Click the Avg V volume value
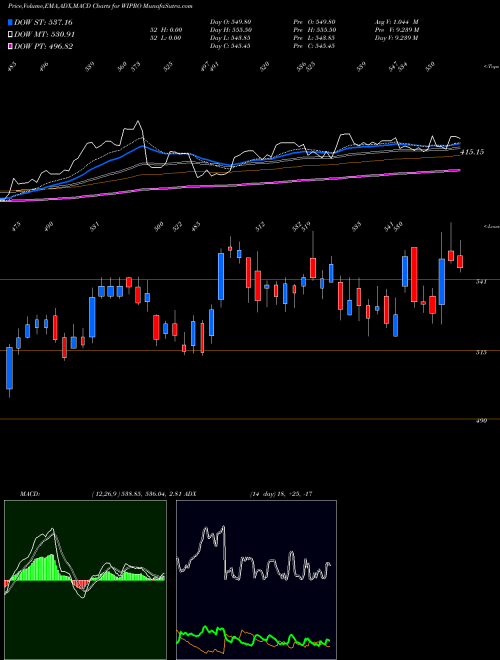The height and width of the screenshot is (660, 500). [x=396, y=22]
